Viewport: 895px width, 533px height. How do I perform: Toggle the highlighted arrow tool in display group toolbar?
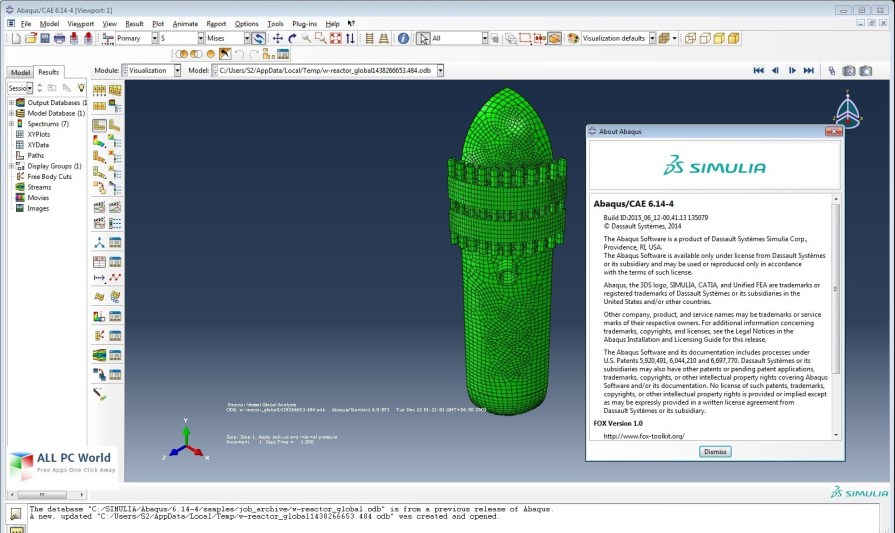pos(225,54)
